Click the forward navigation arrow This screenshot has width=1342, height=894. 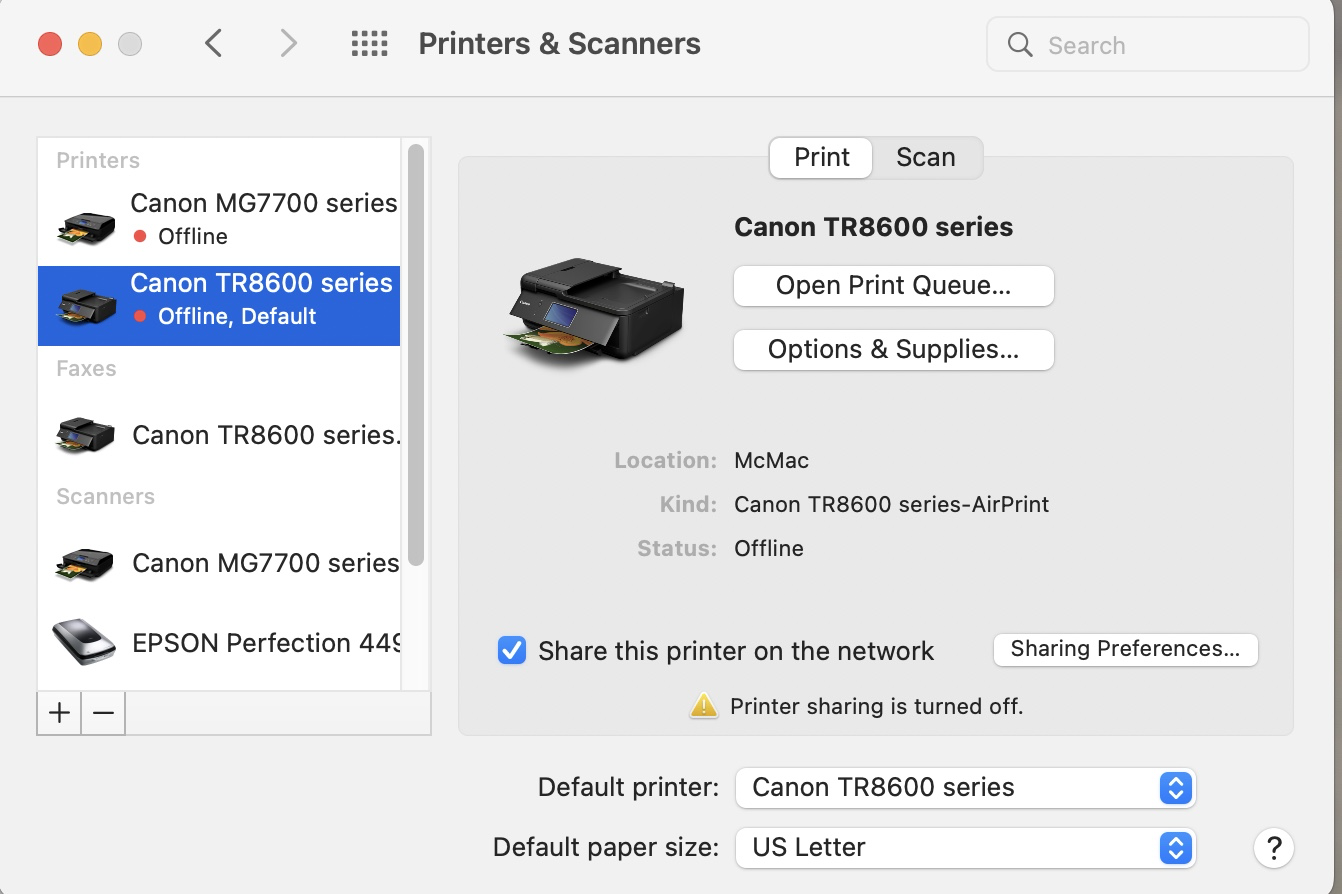[x=288, y=43]
